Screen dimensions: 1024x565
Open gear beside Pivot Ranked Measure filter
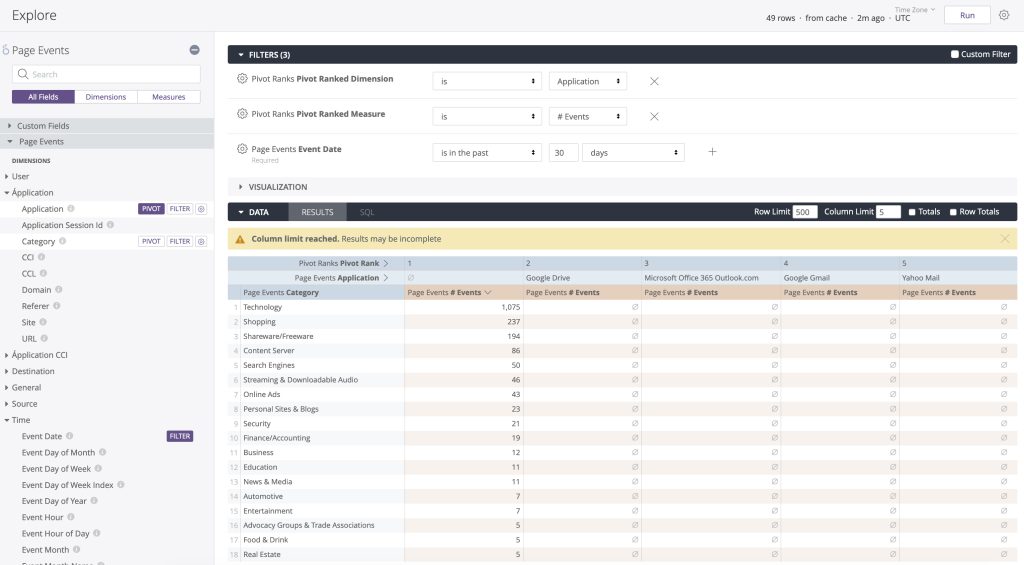tap(242, 114)
